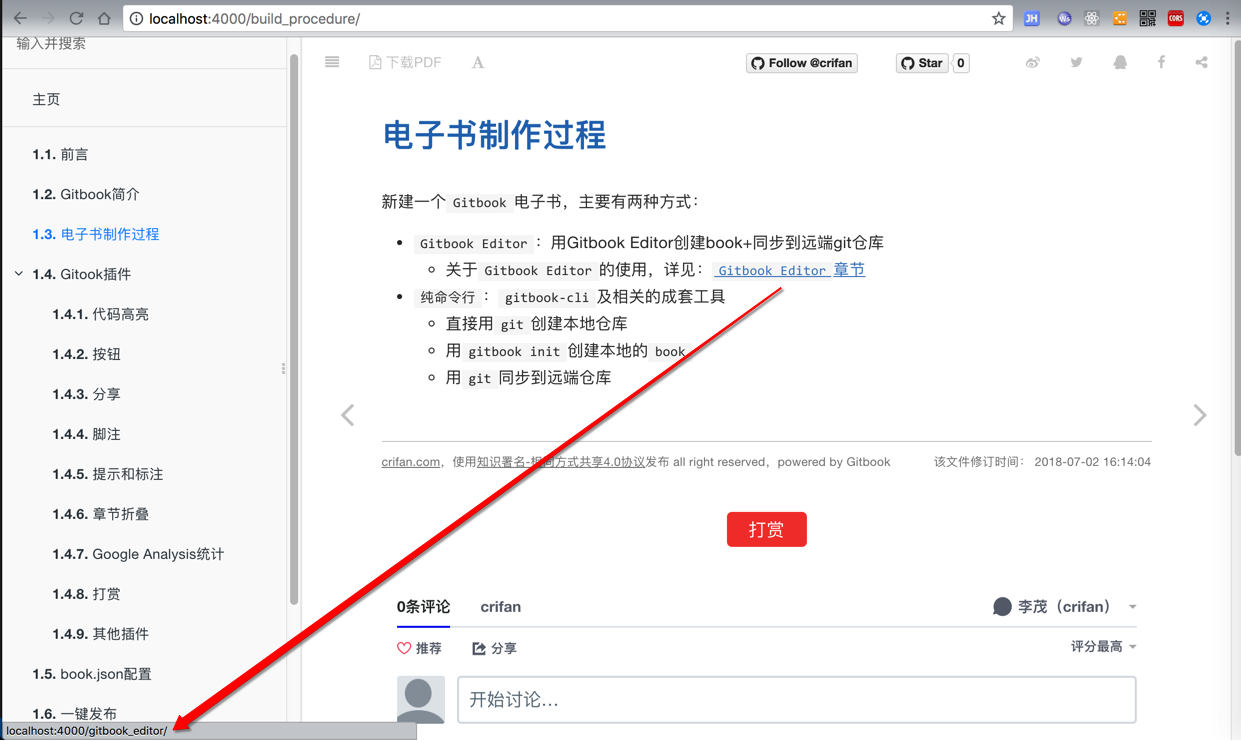1241x741 pixels.
Task: Open the browser home page
Action: click(x=104, y=18)
